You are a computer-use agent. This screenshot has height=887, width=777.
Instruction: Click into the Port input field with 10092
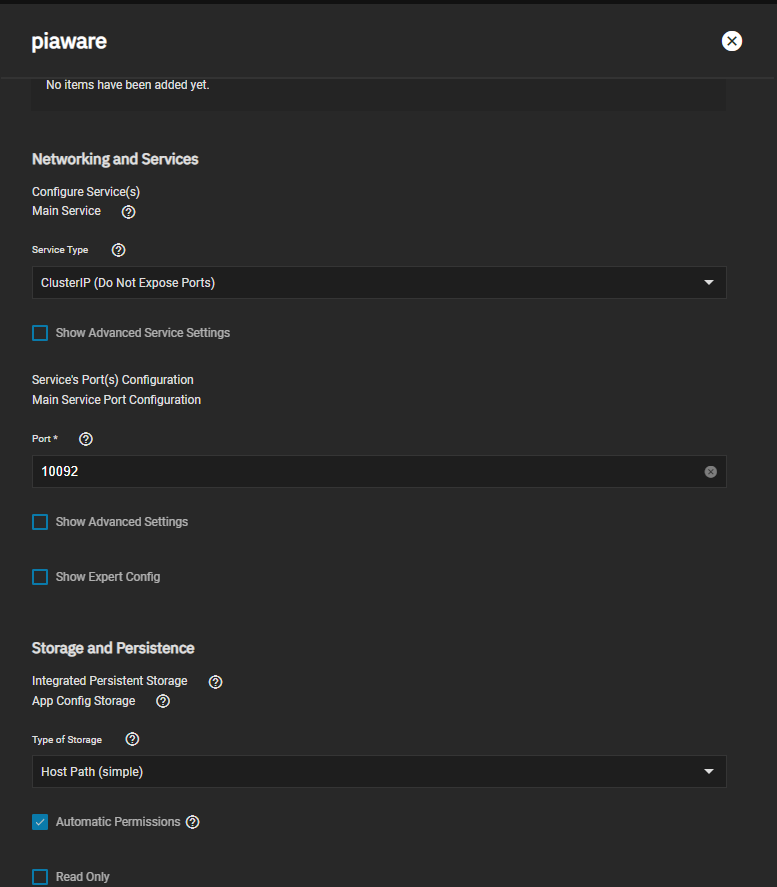[368, 471]
